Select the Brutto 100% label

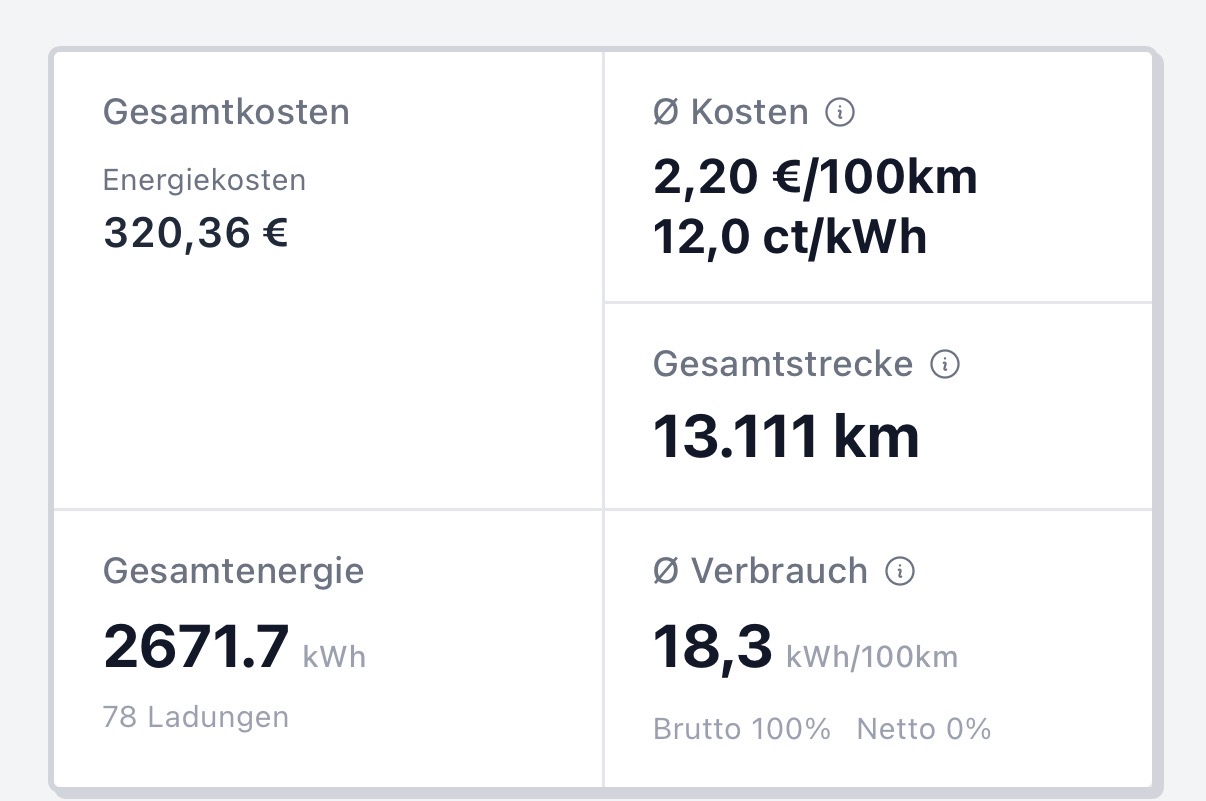click(x=742, y=729)
